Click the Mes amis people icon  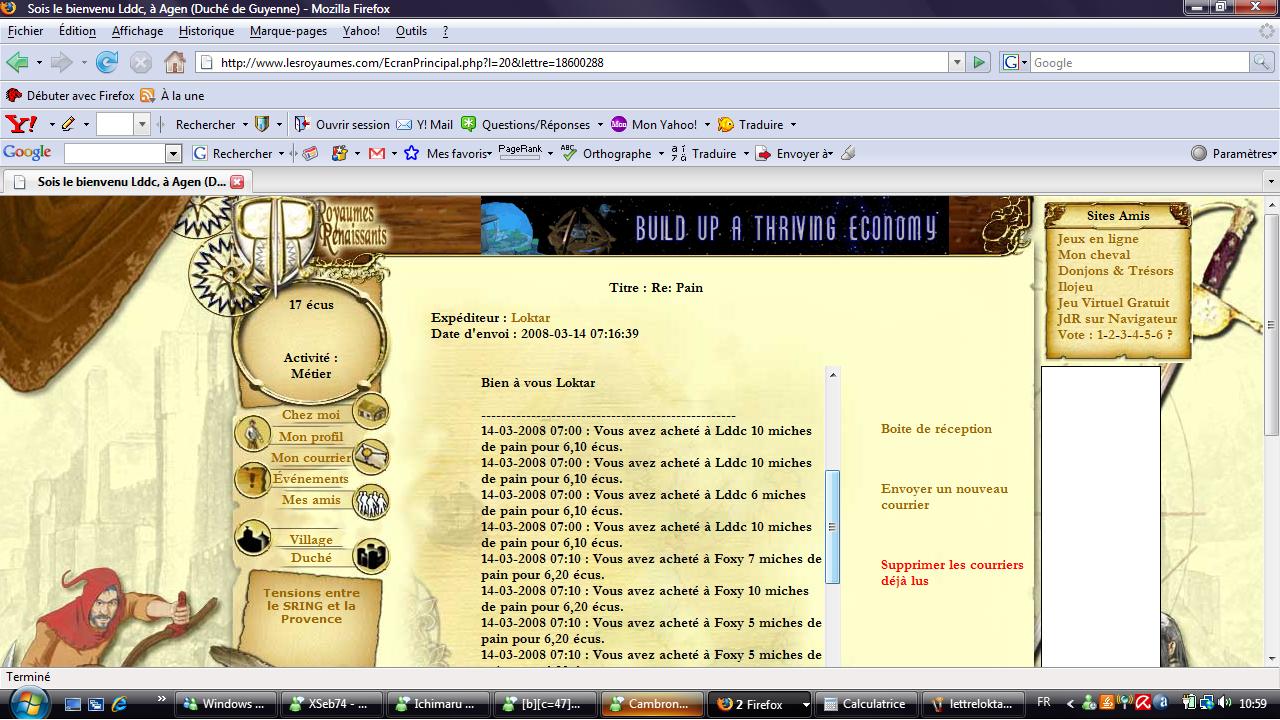pos(371,502)
